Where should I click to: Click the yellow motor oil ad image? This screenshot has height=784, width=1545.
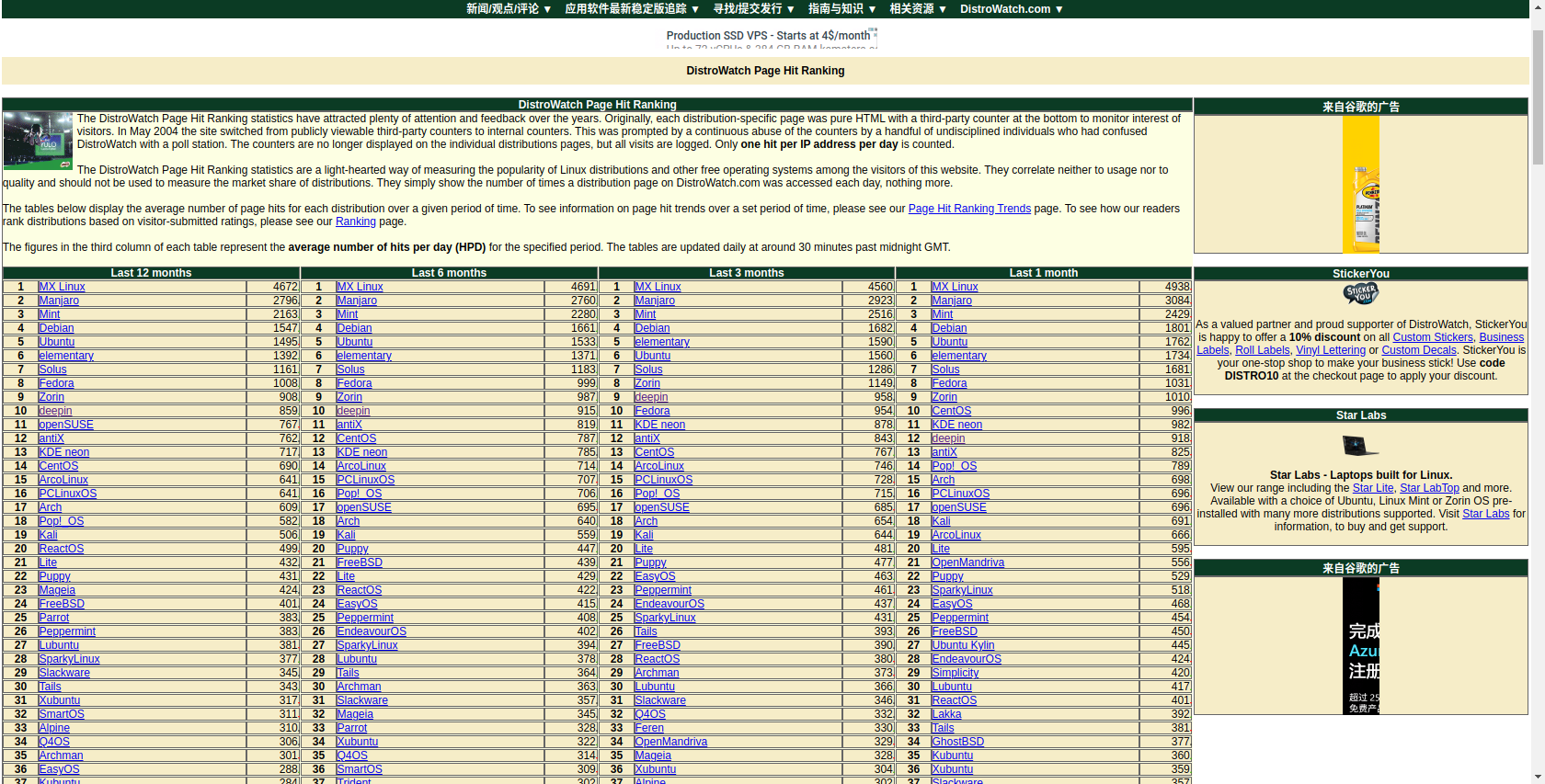1360,184
